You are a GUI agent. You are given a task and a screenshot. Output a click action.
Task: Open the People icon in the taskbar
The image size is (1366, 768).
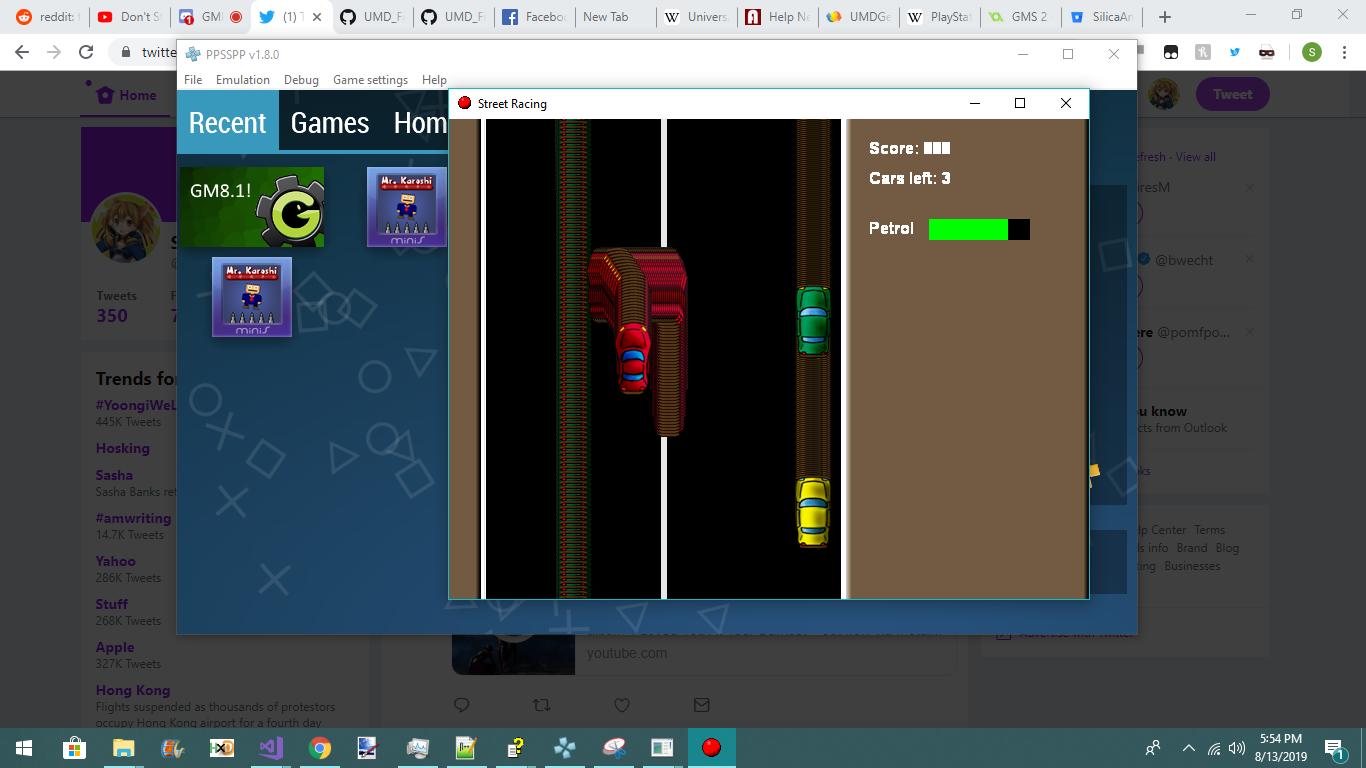[x=1153, y=748]
